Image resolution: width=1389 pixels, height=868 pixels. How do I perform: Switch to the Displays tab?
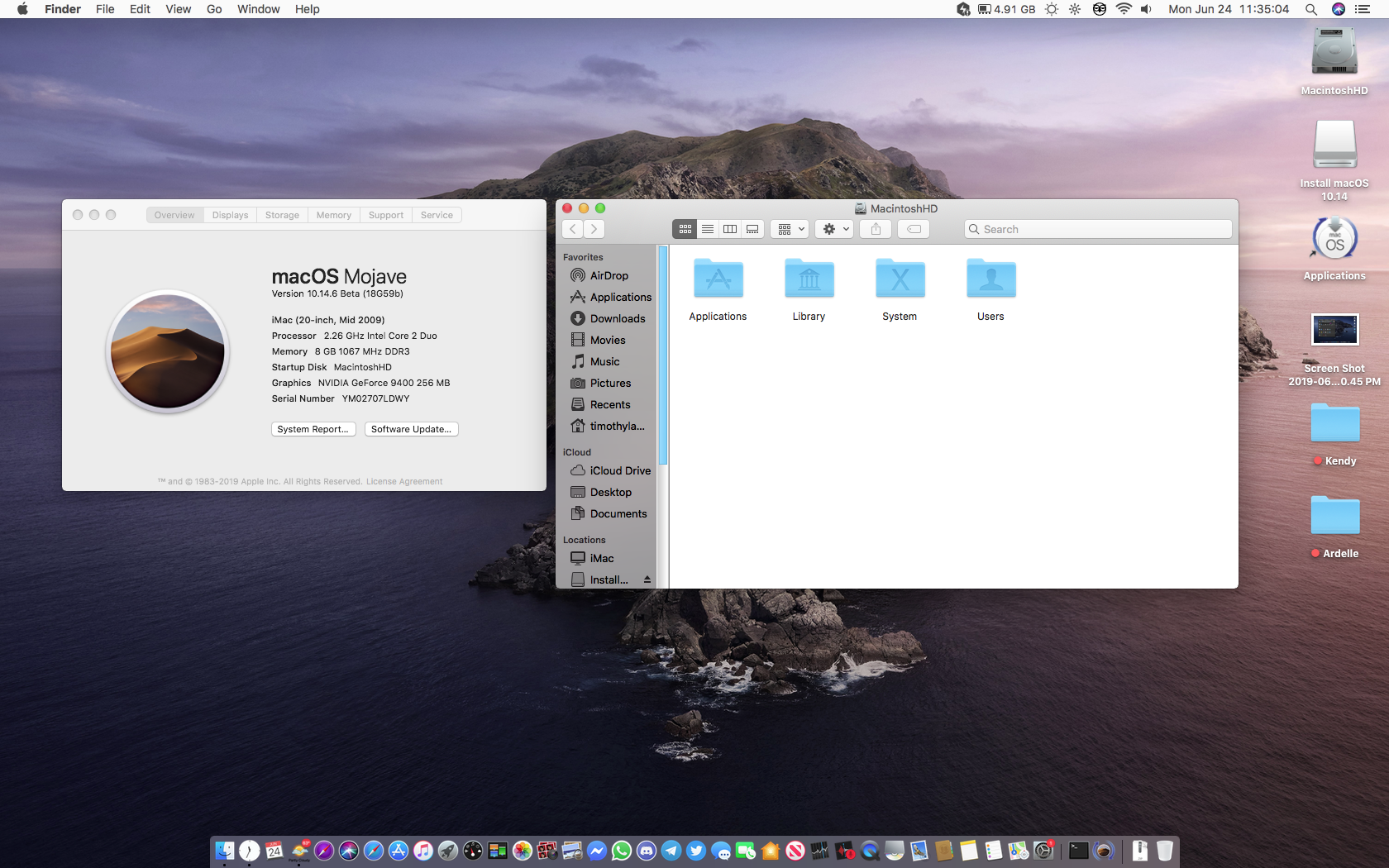click(x=230, y=215)
